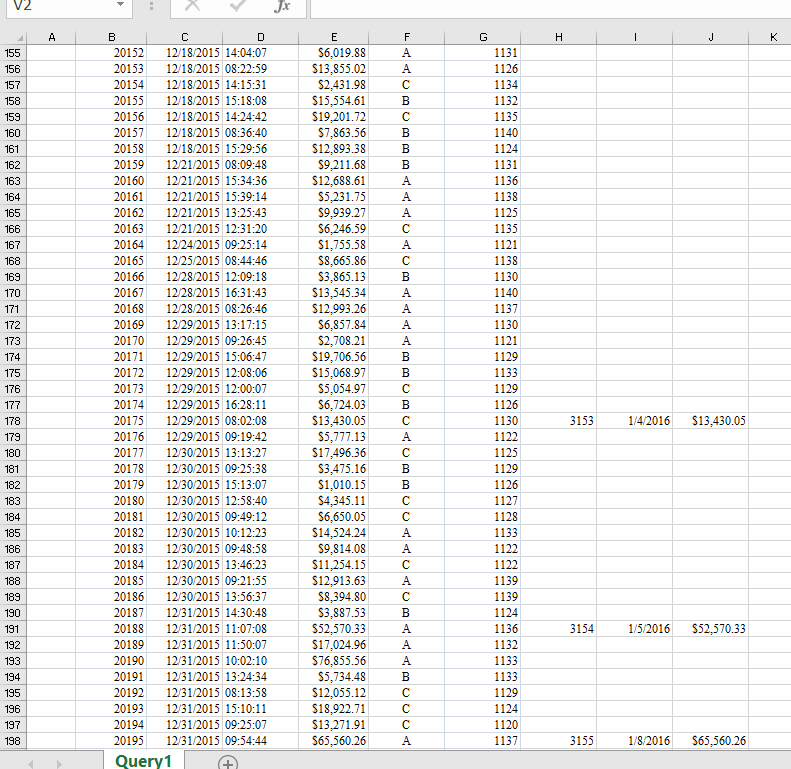Select row 155 header

point(13,53)
